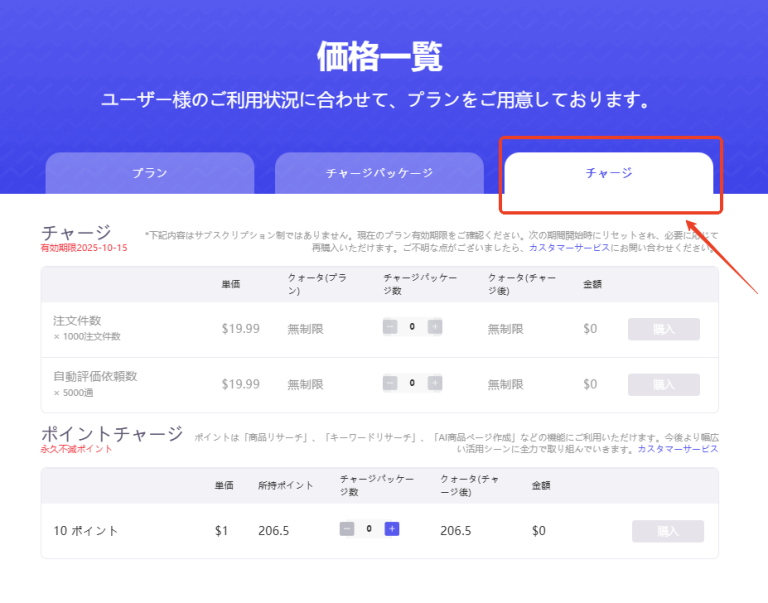The width and height of the screenshot is (768, 603).
Task: Click plus icon in 自動評価依頼数 row
Action: 435,383
